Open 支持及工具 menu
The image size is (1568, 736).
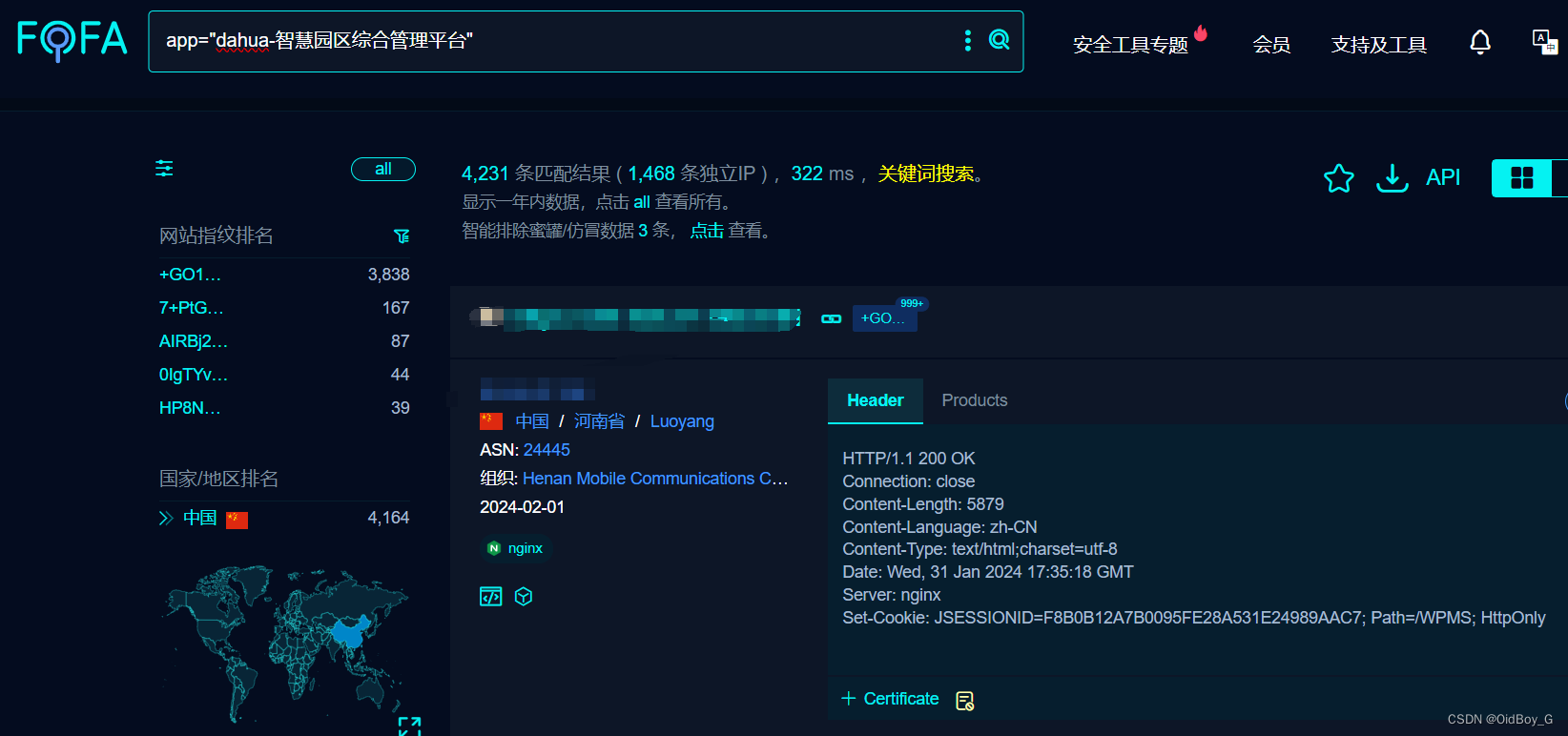(x=1379, y=45)
